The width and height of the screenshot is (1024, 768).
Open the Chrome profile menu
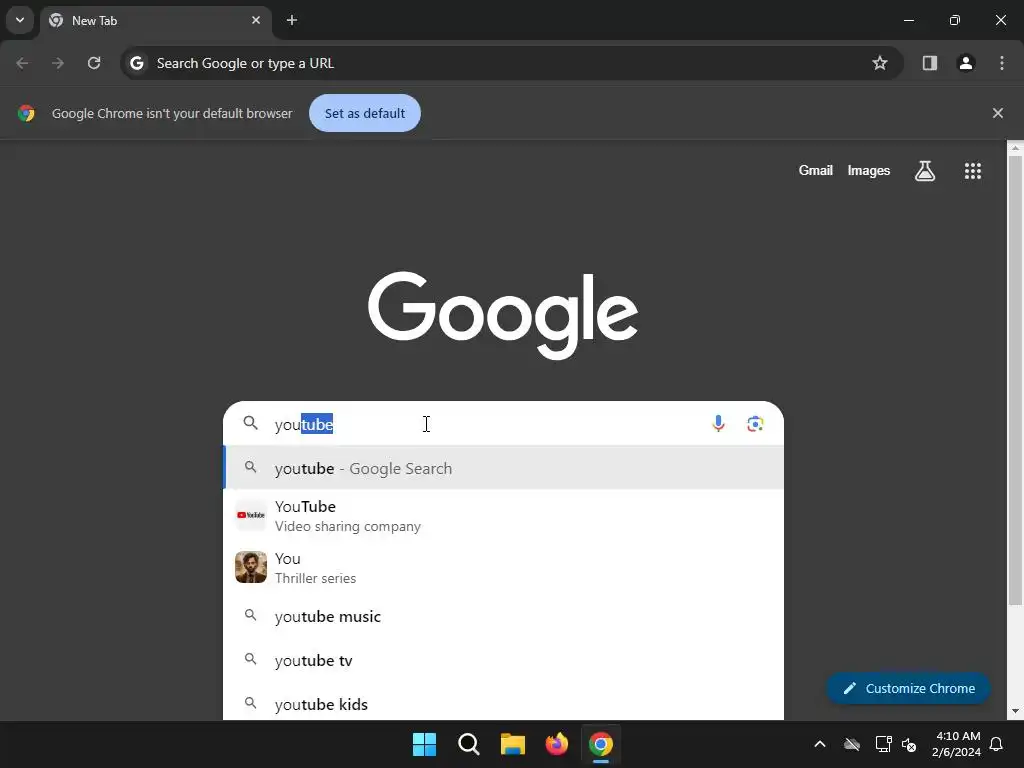(x=966, y=63)
